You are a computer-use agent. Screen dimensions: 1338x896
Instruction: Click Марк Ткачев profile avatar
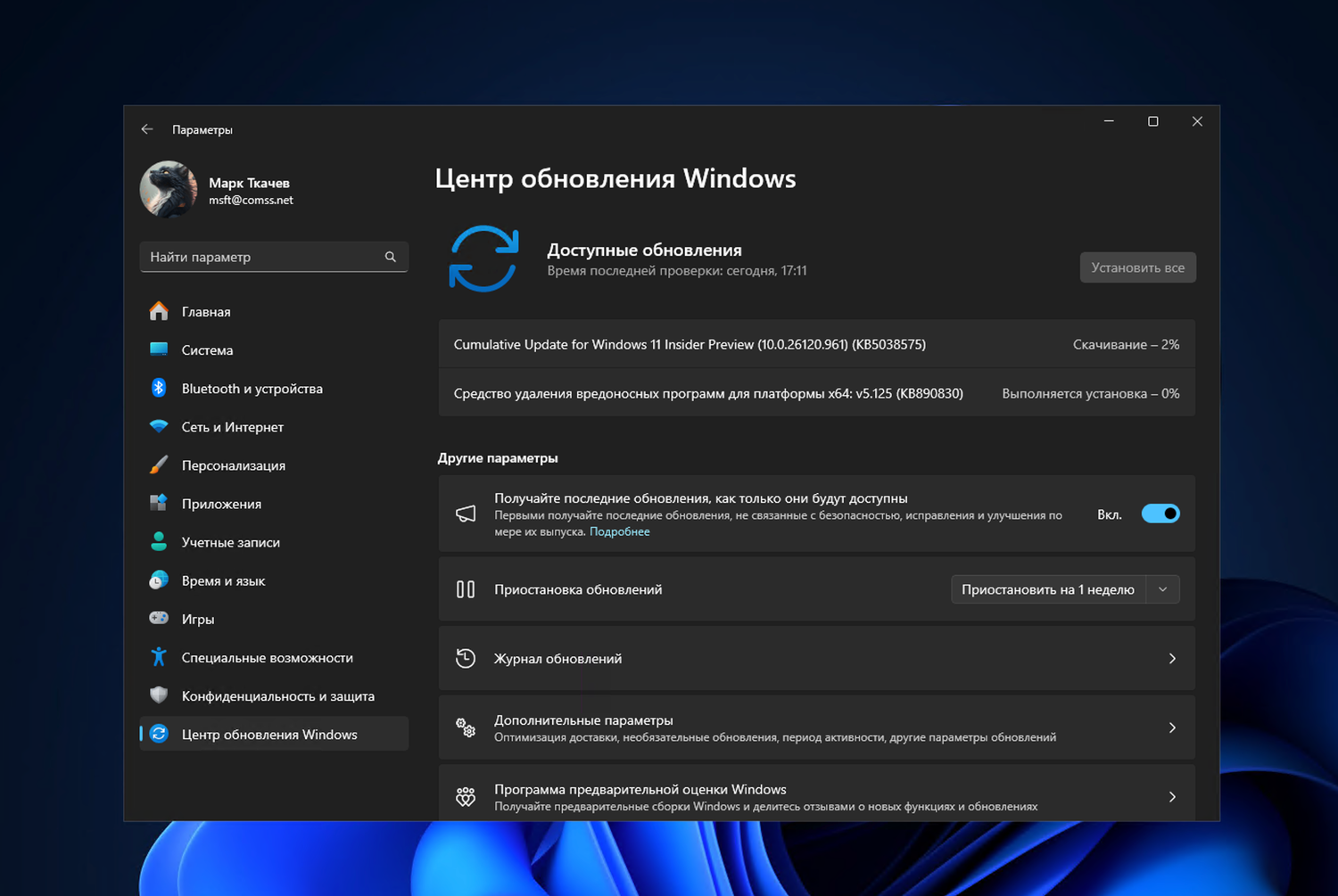[x=169, y=189]
